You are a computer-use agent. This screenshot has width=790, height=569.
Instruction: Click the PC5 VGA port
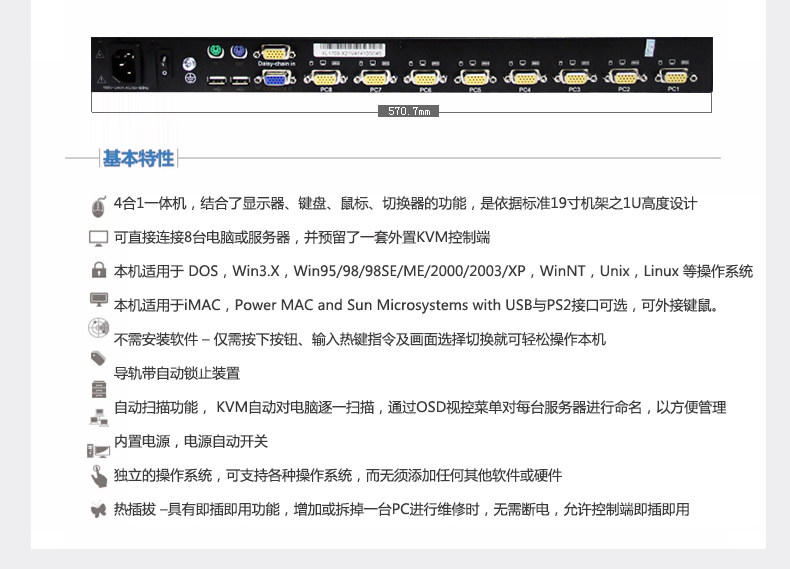(x=475, y=78)
